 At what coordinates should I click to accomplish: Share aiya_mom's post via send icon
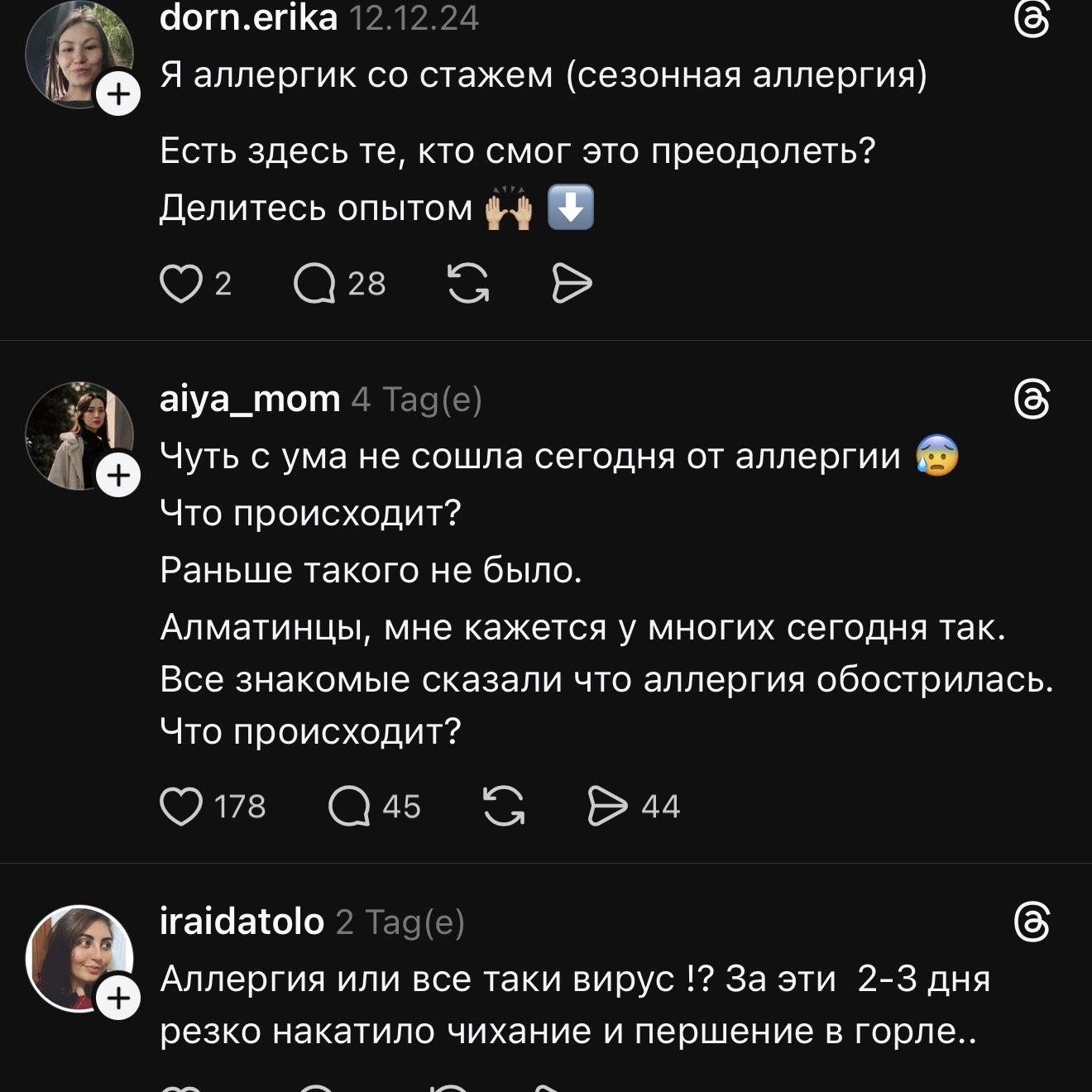point(608,807)
